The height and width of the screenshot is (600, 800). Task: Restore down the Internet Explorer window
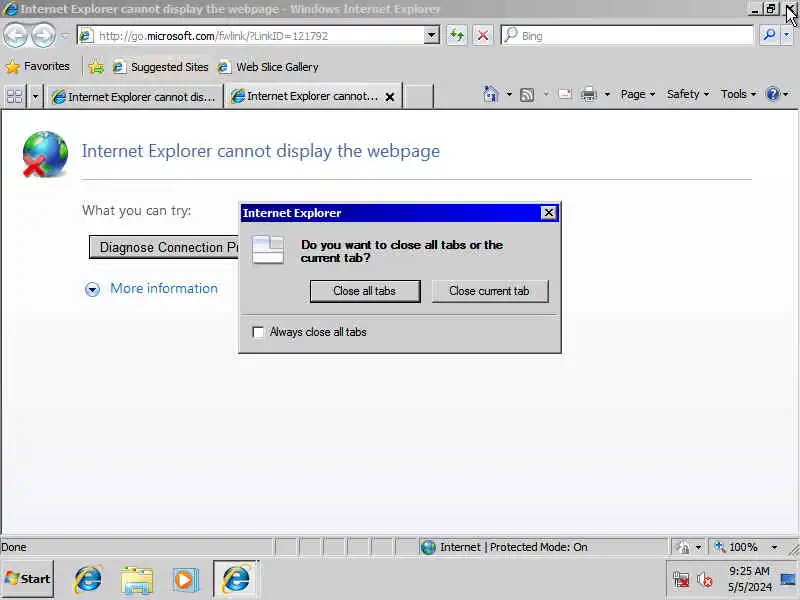click(771, 9)
